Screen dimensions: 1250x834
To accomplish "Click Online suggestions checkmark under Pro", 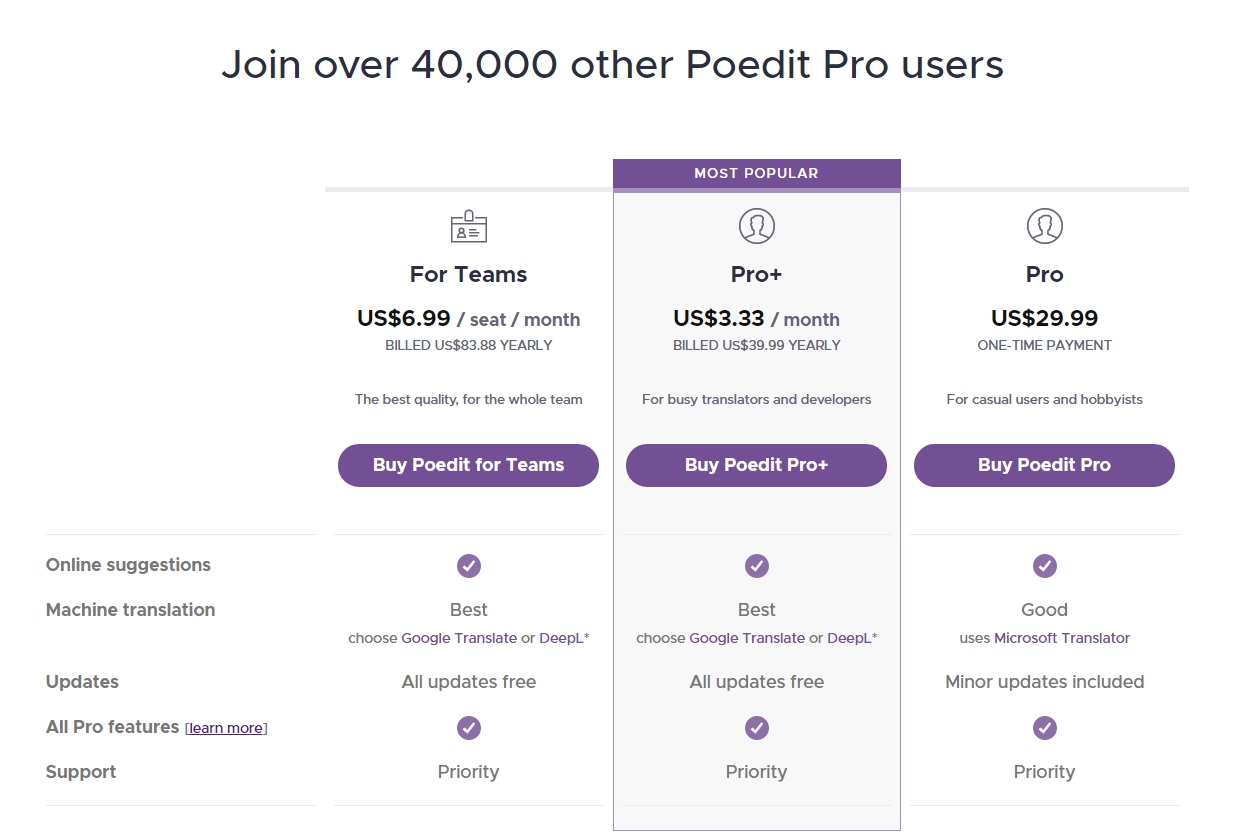I will [1045, 566].
